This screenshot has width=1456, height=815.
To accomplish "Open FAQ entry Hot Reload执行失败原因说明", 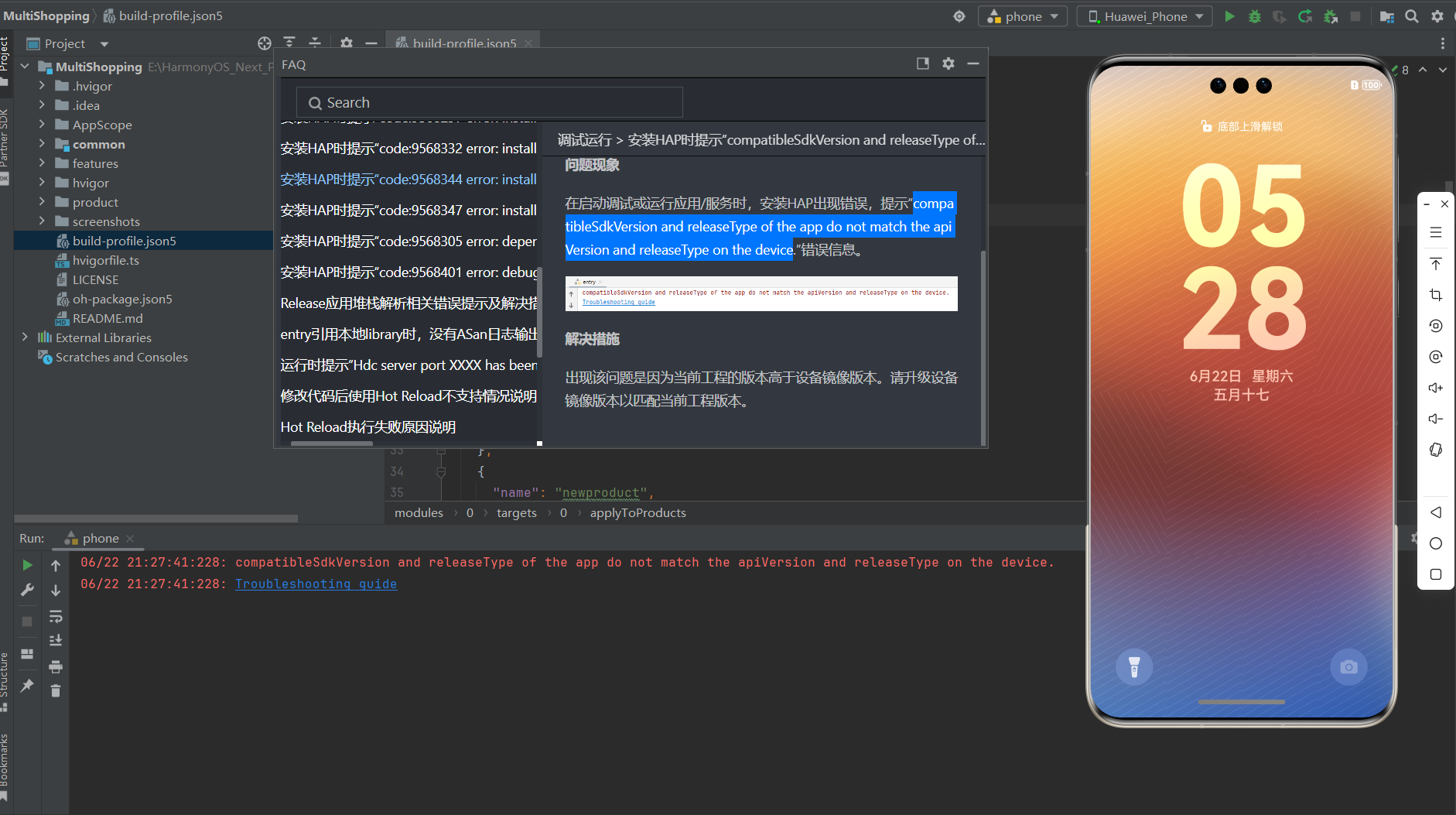I will coord(368,427).
